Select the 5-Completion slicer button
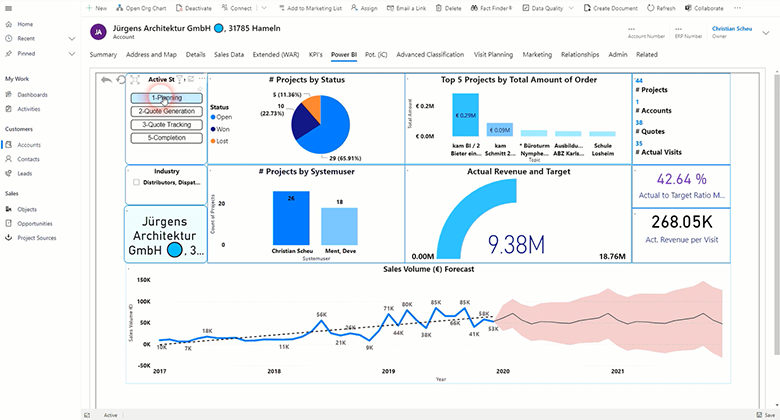 pos(167,138)
